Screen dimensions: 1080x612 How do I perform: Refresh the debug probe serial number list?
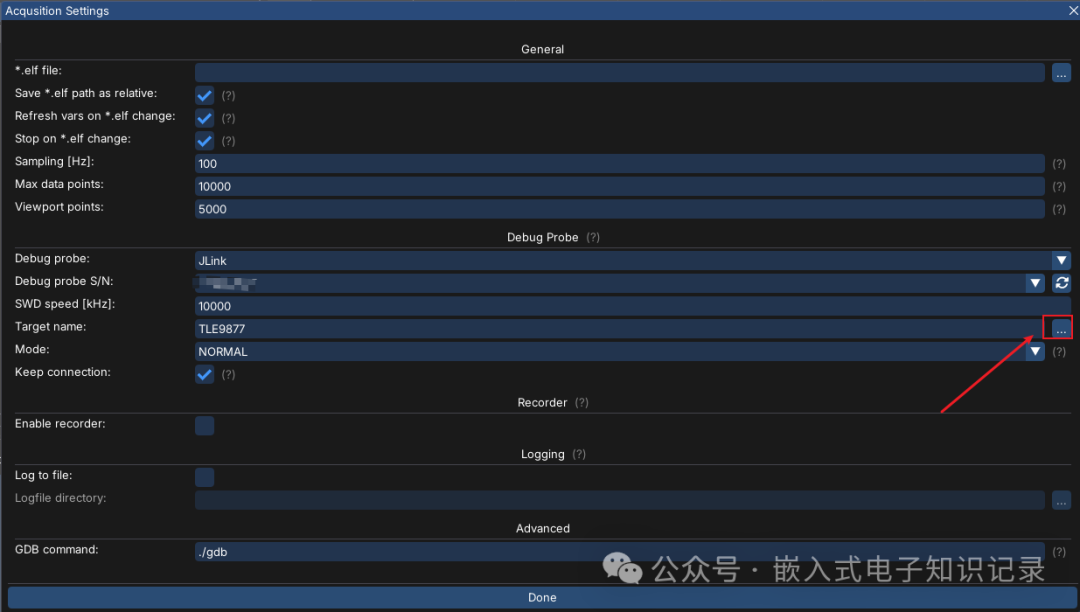(1061, 283)
